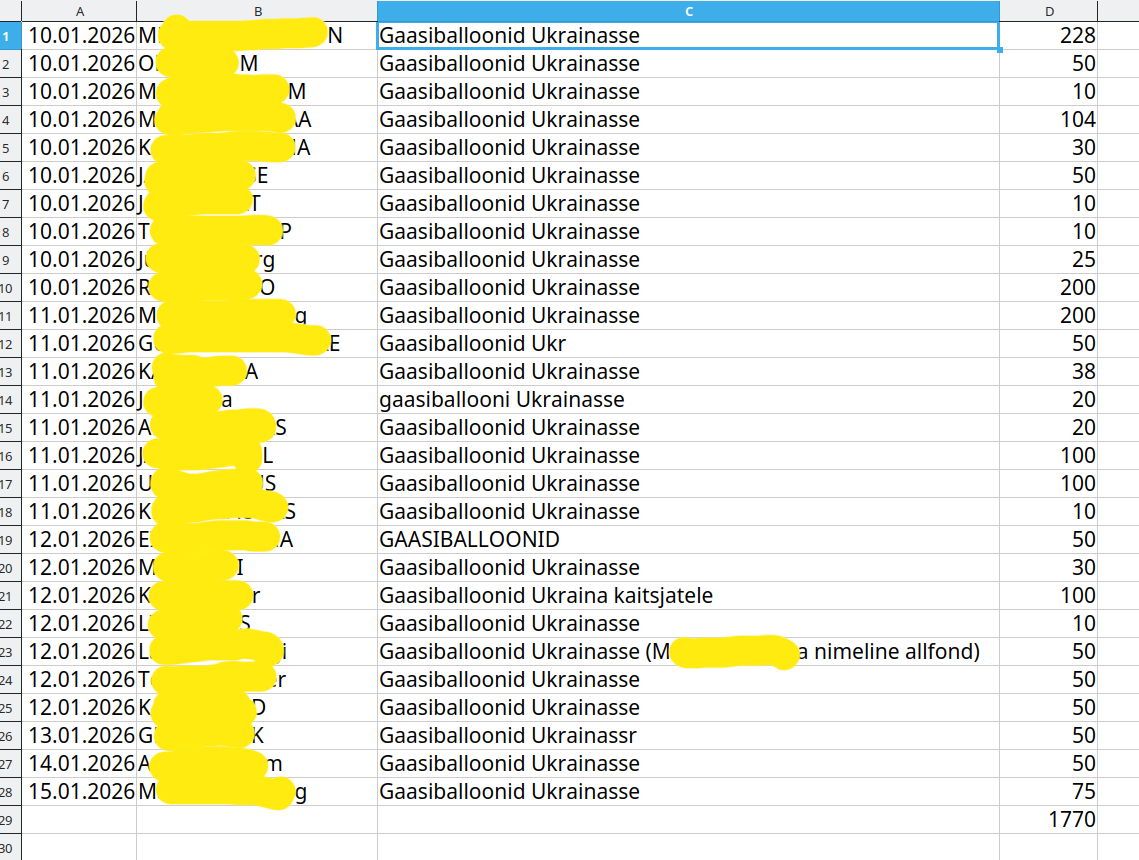Select row 21 header
This screenshot has width=1139, height=860.
pos(10,596)
